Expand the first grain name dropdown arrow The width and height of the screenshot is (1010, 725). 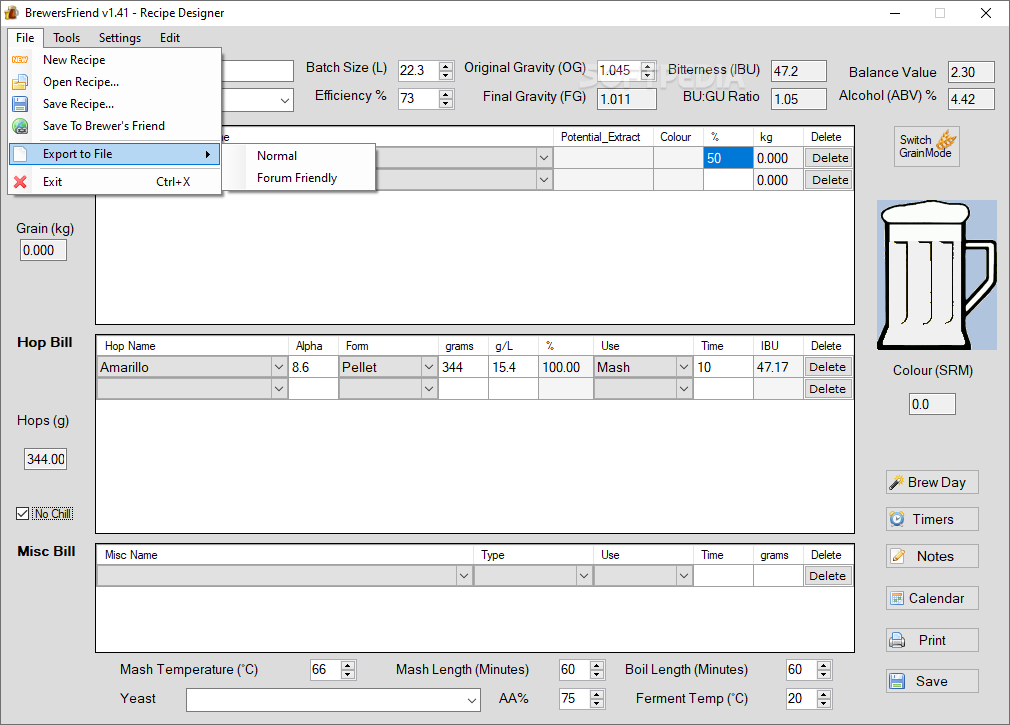[x=544, y=158]
